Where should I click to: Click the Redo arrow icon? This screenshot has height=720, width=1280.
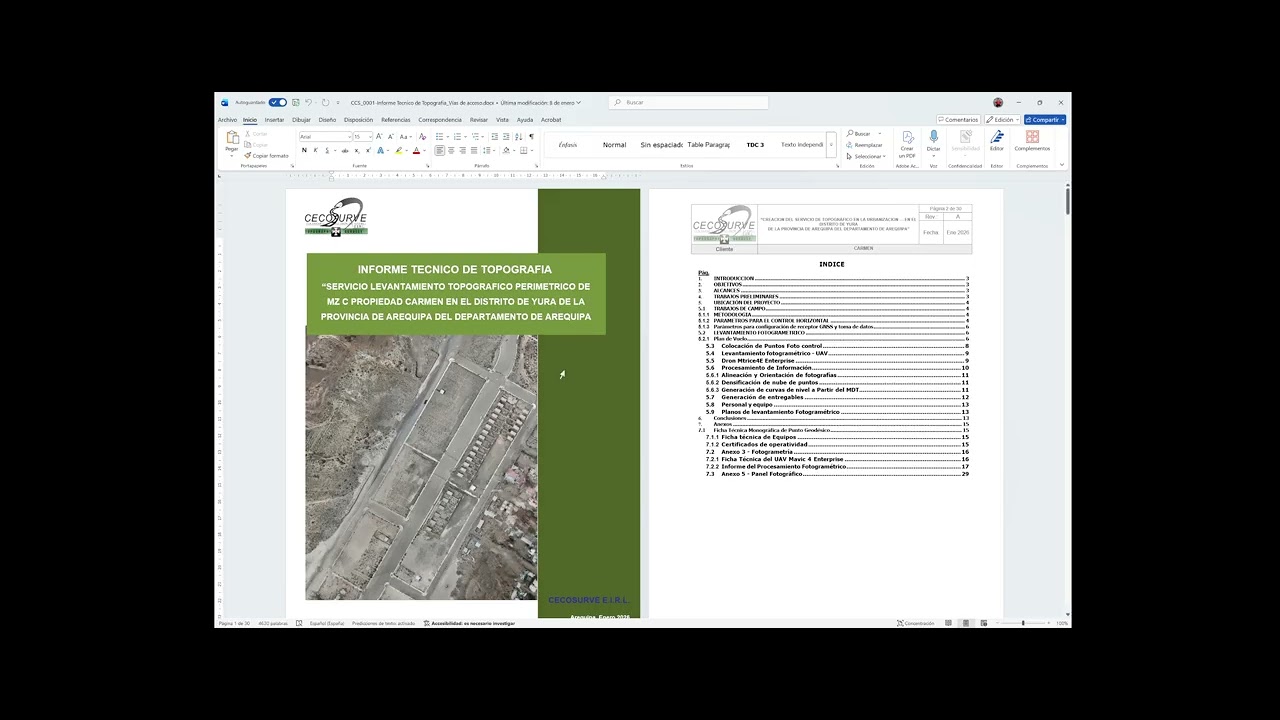(x=325, y=102)
